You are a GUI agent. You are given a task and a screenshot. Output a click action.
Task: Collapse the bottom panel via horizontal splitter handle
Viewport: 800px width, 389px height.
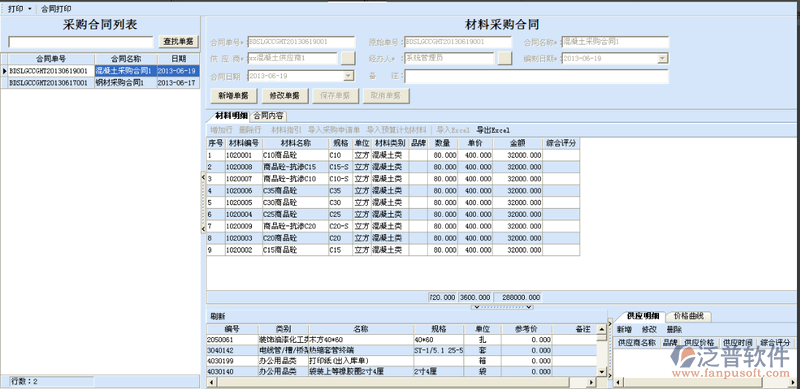[502, 307]
